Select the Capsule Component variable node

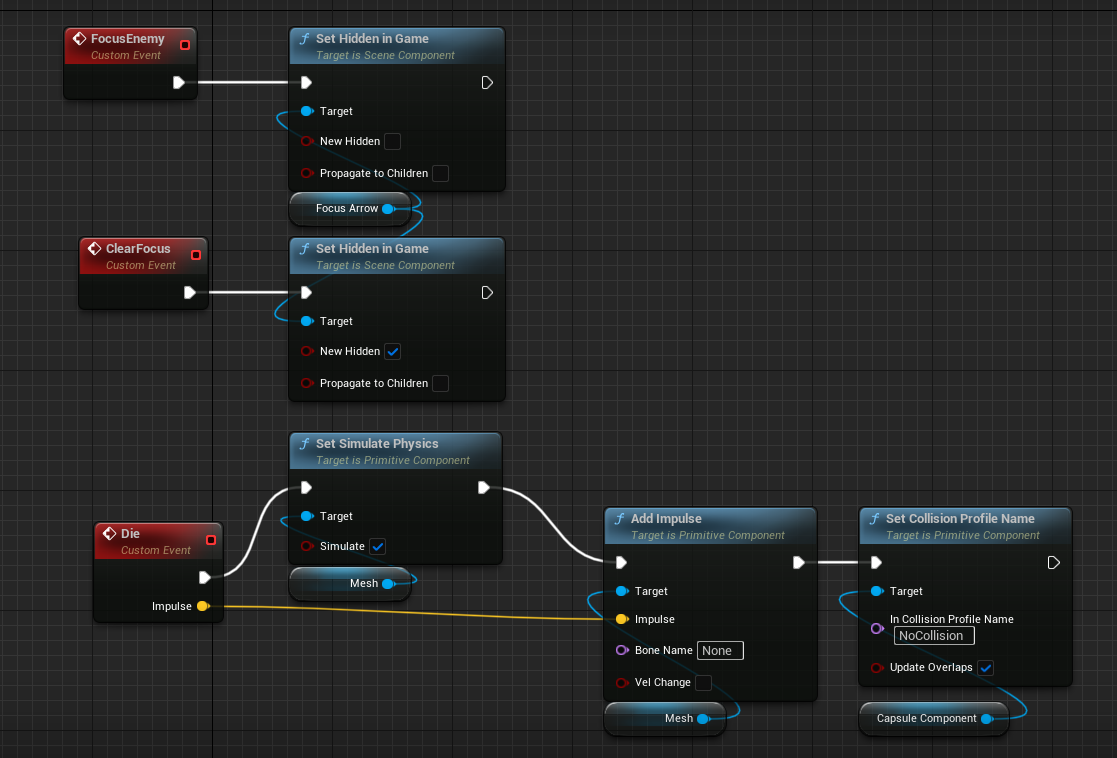tap(934, 719)
